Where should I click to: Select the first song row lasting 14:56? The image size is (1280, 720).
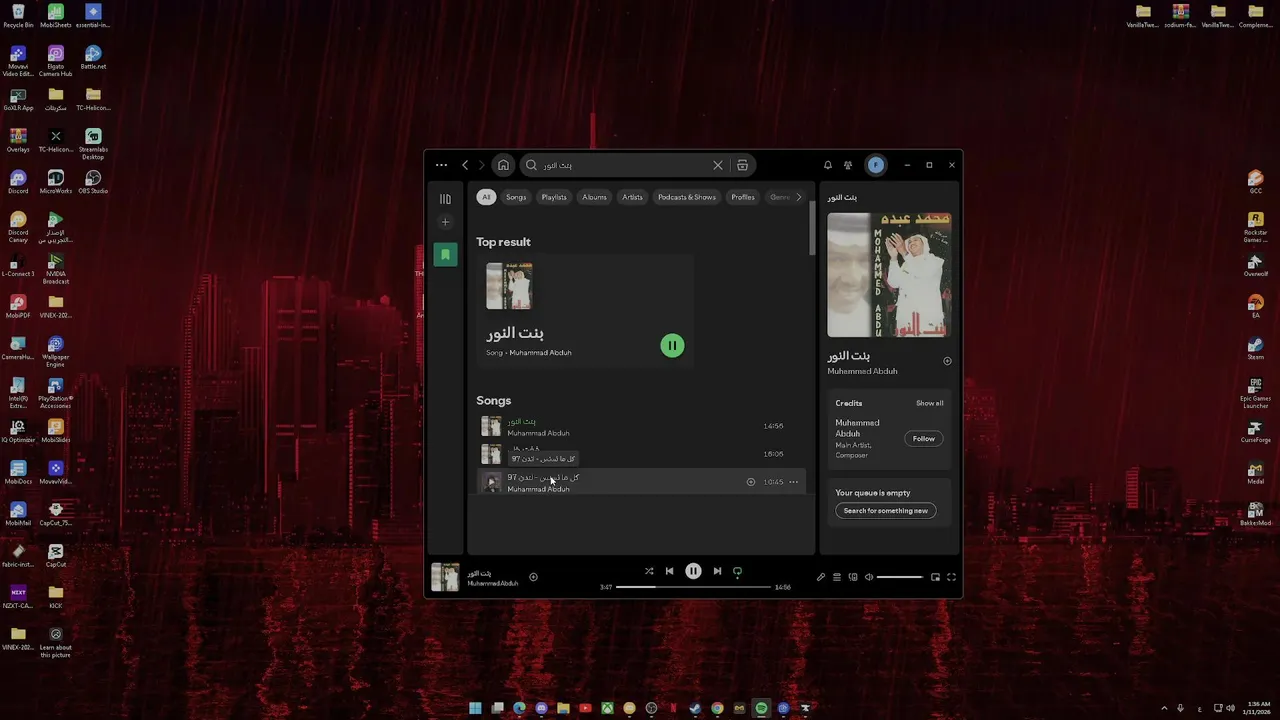(640, 427)
